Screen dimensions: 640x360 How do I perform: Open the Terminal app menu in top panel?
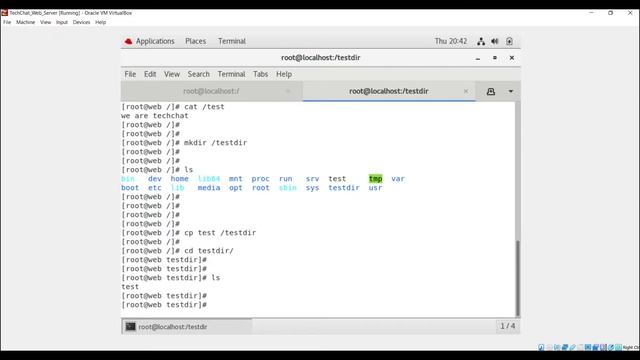[x=232, y=41]
